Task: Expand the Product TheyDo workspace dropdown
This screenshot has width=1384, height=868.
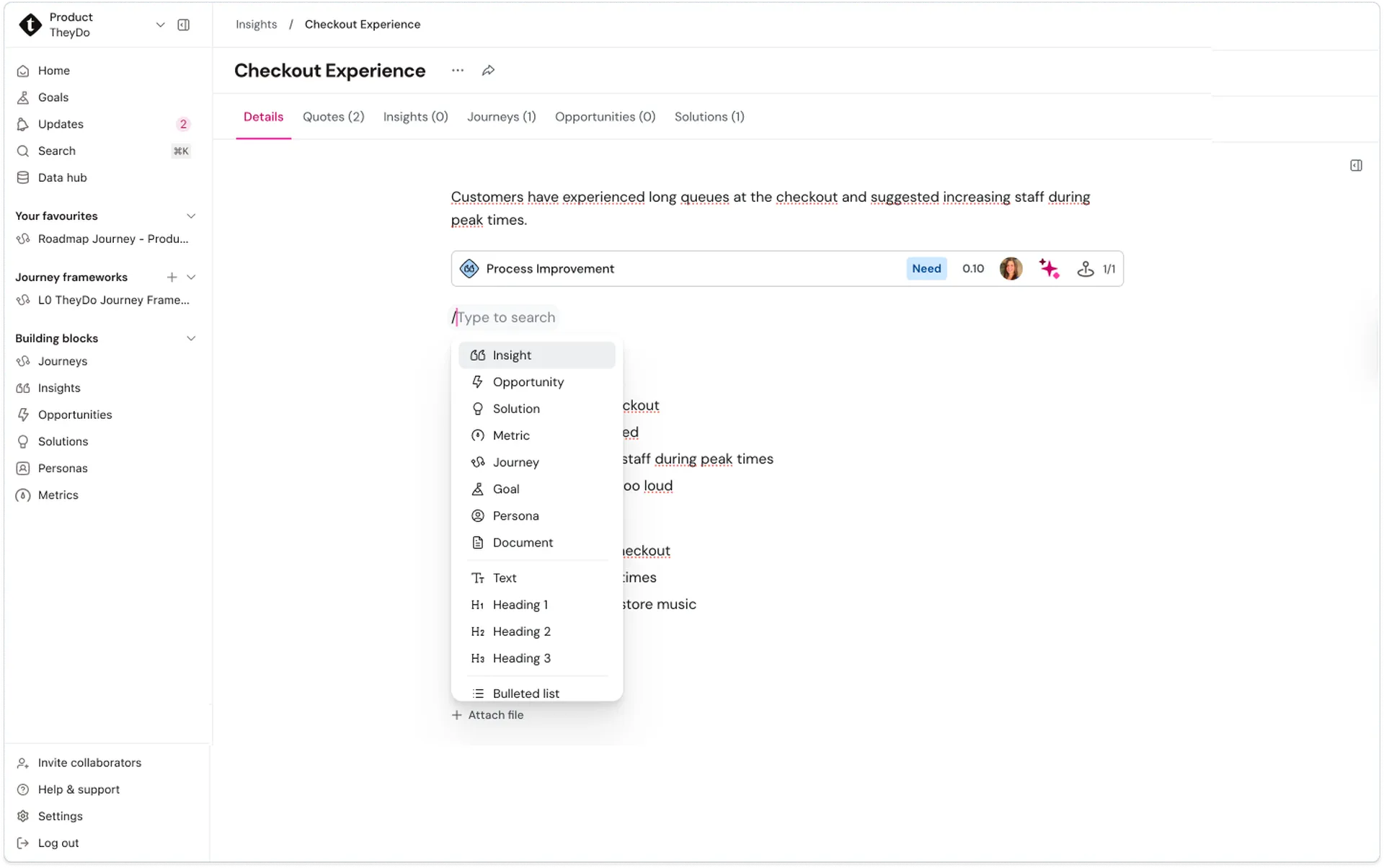Action: coord(160,25)
